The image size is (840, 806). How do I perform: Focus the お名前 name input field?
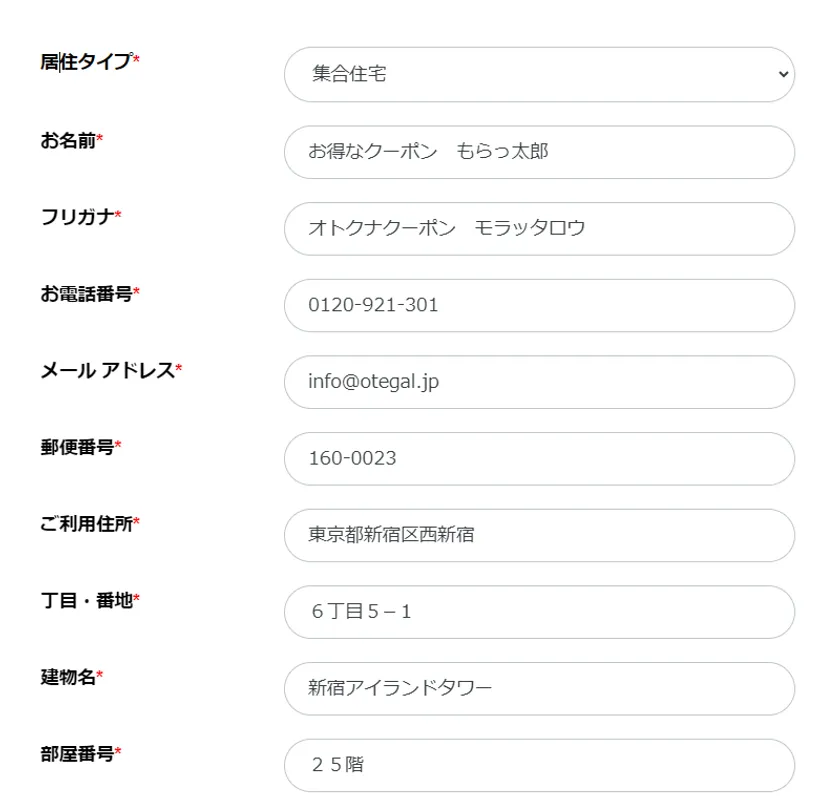[539, 152]
